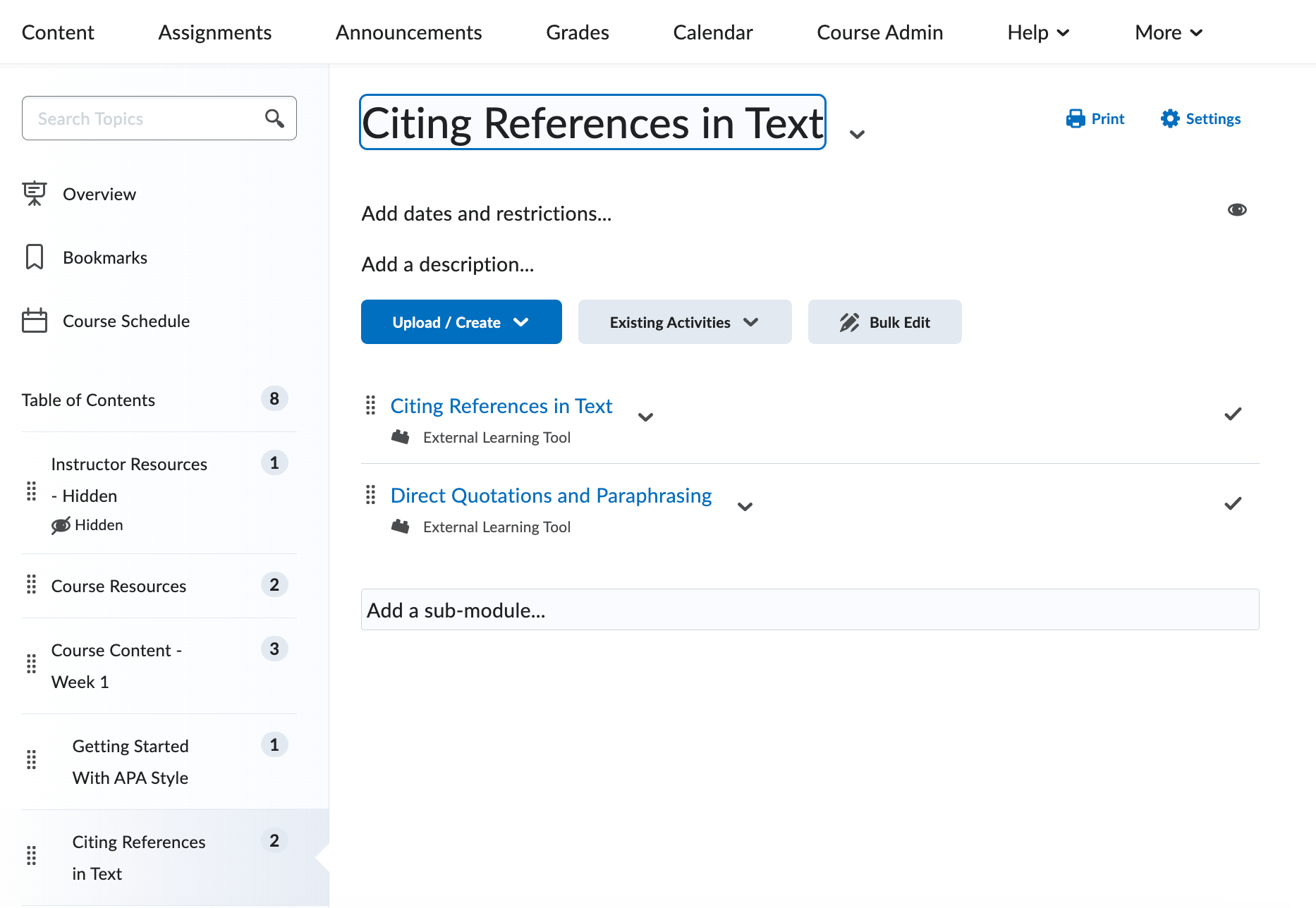Viewport: 1316px width, 908px height.
Task: Click drag handle for Citing References in Text sidebar module
Action: click(x=31, y=856)
